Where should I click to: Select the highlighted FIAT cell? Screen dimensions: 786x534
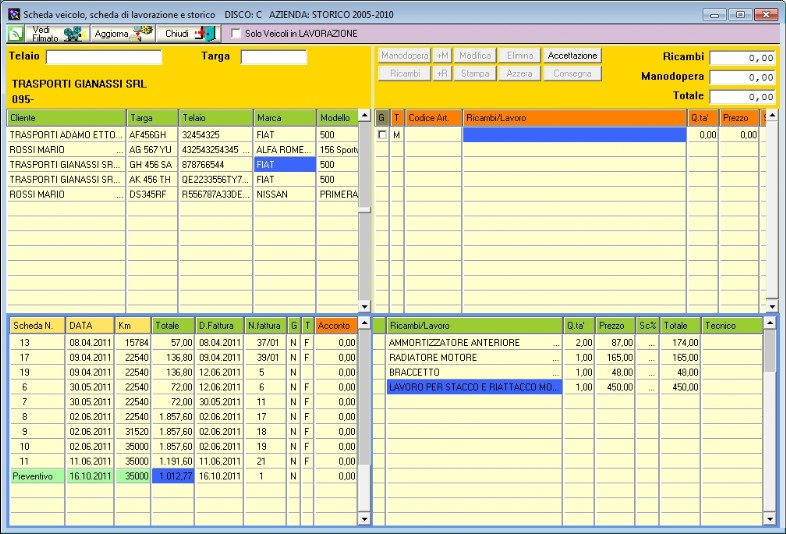(285, 164)
